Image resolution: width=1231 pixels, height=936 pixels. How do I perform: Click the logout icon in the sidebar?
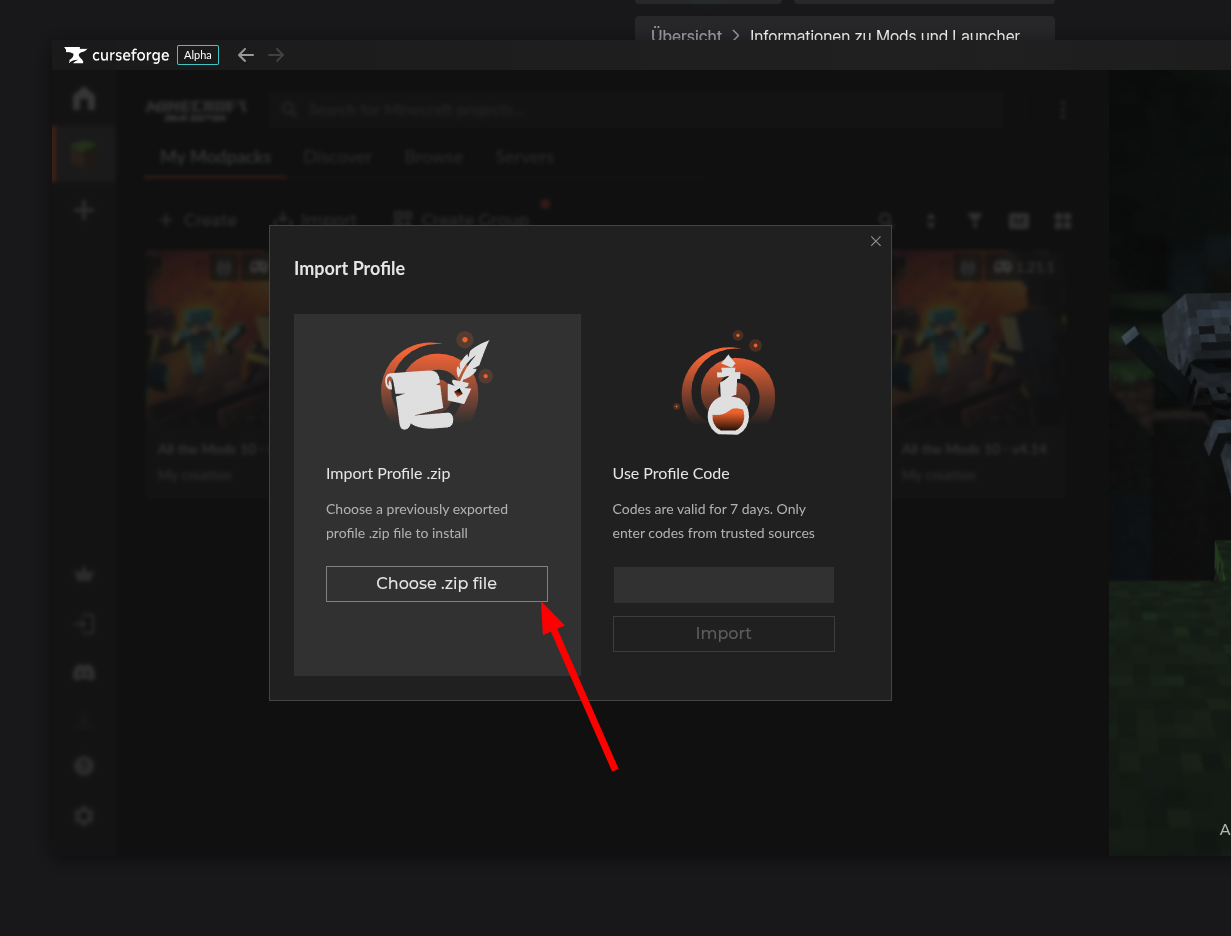point(84,623)
